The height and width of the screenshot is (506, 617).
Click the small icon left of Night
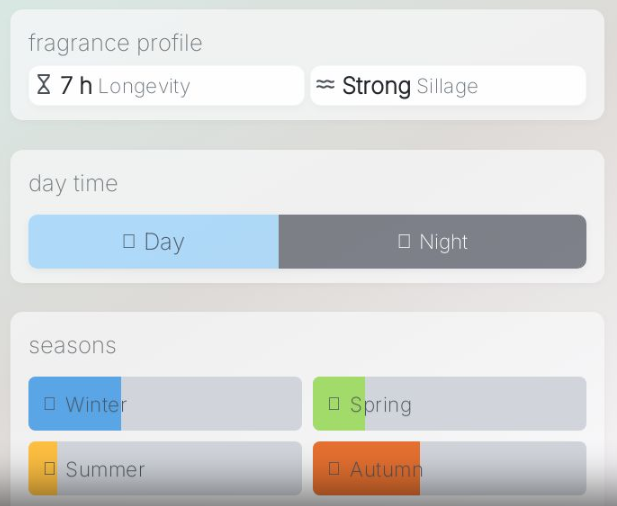click(x=404, y=241)
